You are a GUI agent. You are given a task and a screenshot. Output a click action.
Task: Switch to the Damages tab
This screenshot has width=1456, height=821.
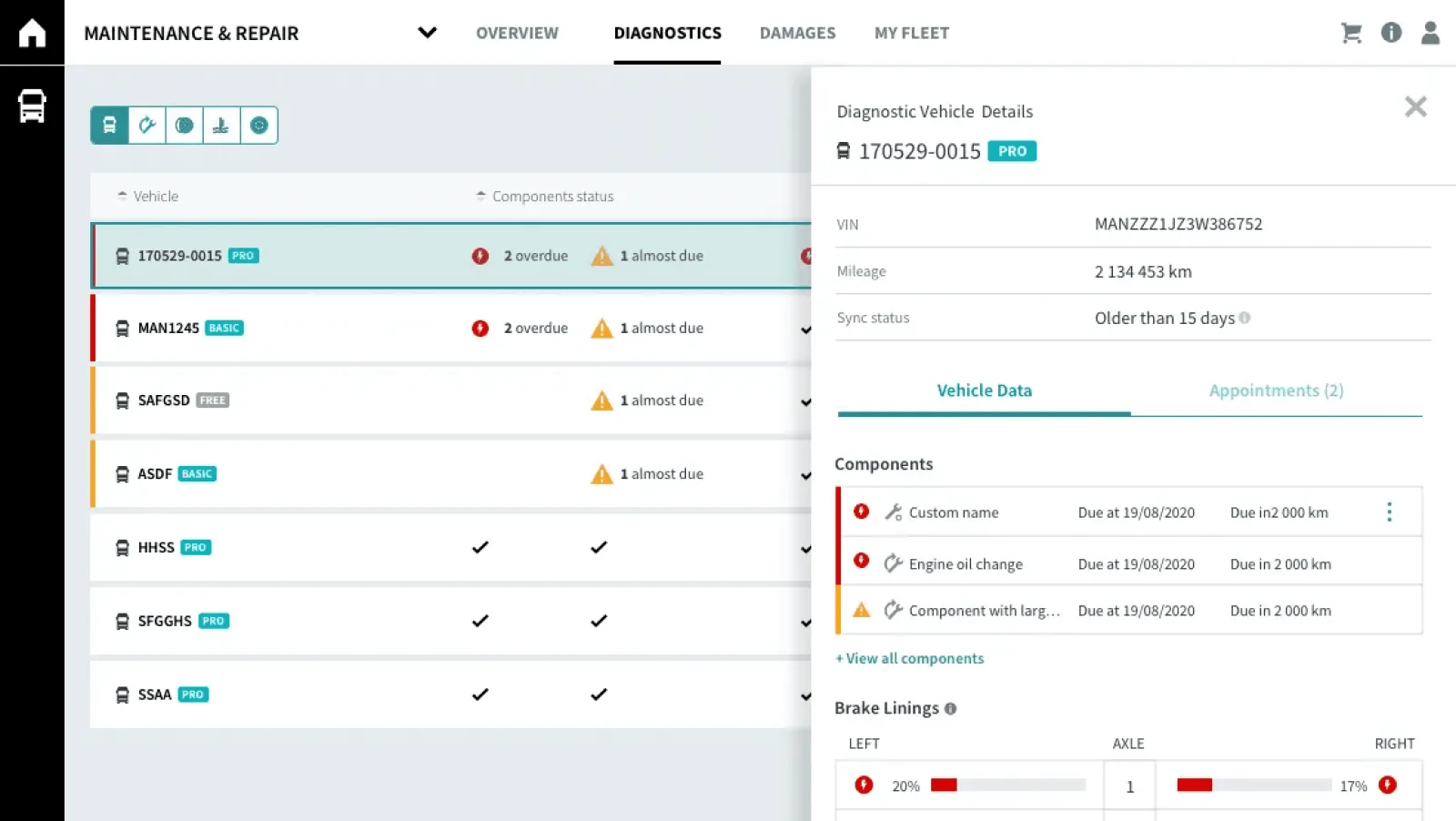[x=797, y=33]
